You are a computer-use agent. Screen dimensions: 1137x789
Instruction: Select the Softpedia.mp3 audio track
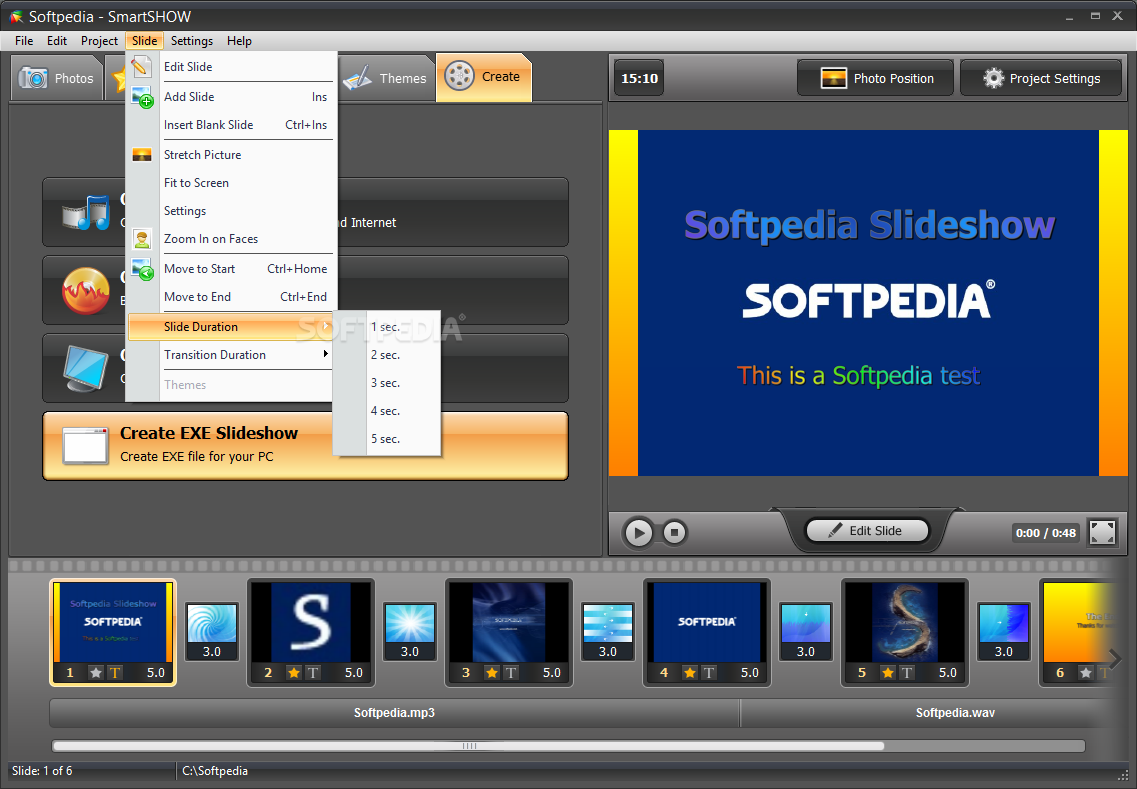click(x=394, y=713)
